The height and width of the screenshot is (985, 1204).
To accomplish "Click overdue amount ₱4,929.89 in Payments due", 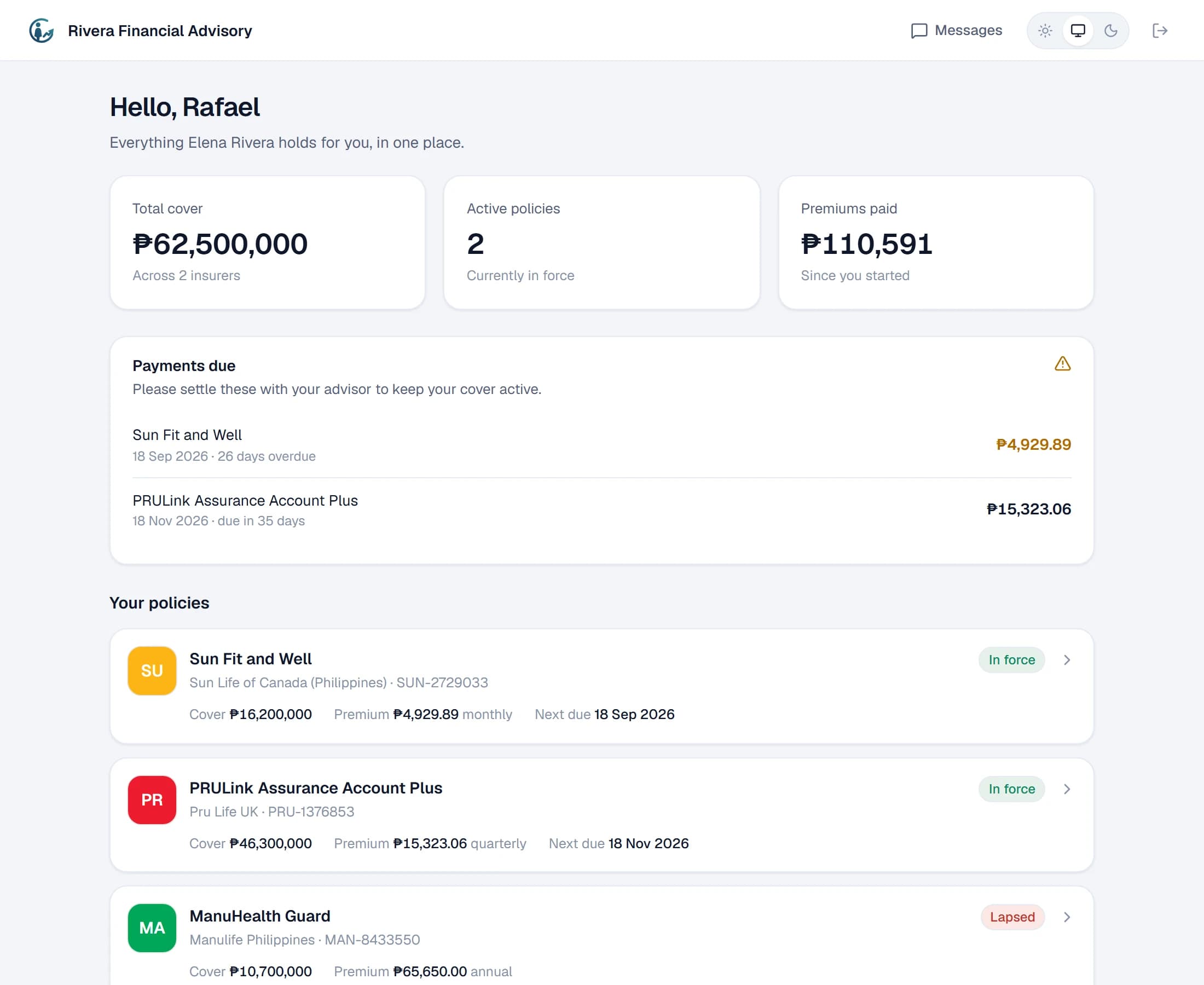I will point(1033,444).
